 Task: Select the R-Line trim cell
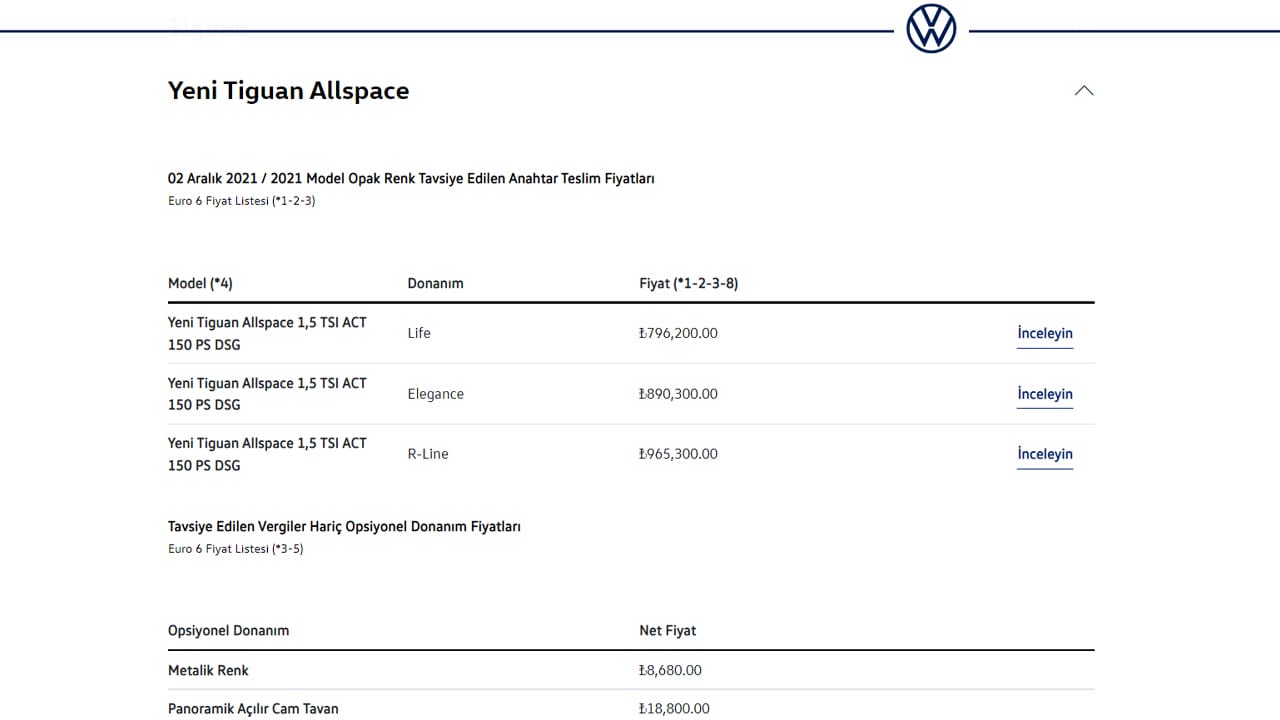428,454
